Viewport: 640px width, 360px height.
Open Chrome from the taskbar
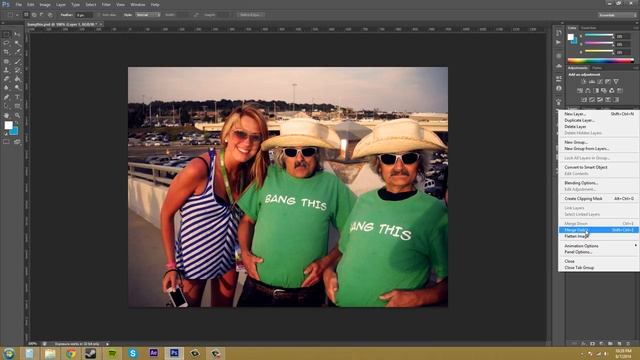click(71, 353)
